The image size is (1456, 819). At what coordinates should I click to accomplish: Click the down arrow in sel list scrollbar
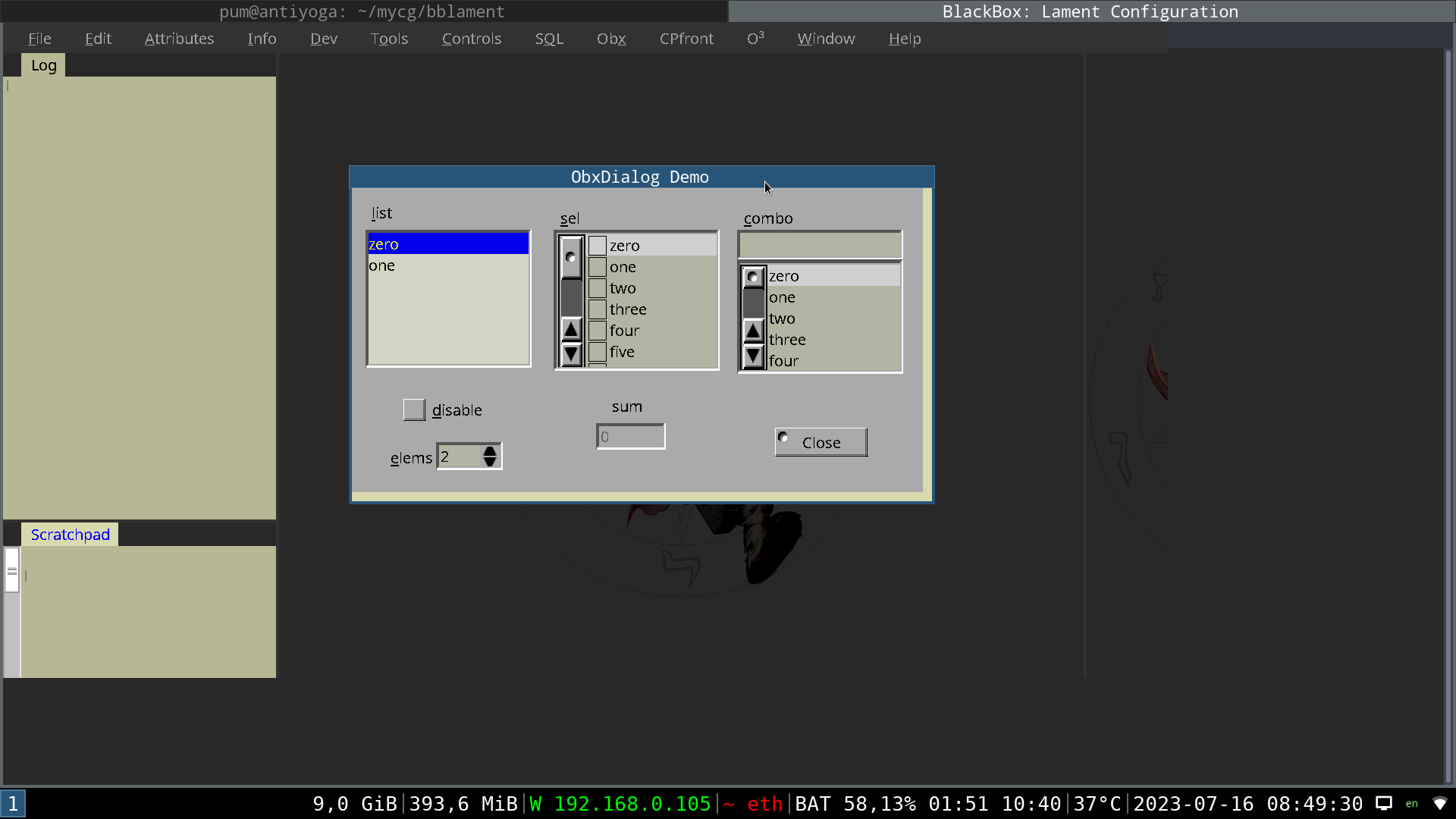pos(571,353)
